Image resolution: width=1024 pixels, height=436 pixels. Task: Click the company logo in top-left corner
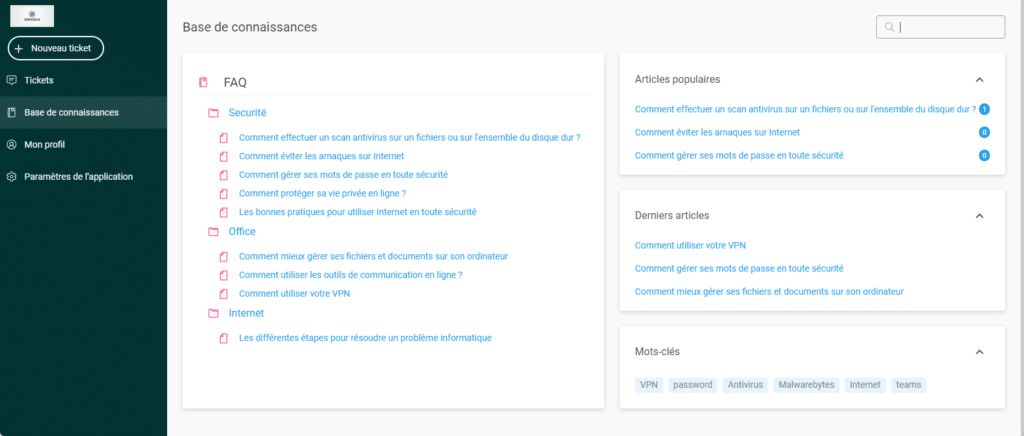31,16
